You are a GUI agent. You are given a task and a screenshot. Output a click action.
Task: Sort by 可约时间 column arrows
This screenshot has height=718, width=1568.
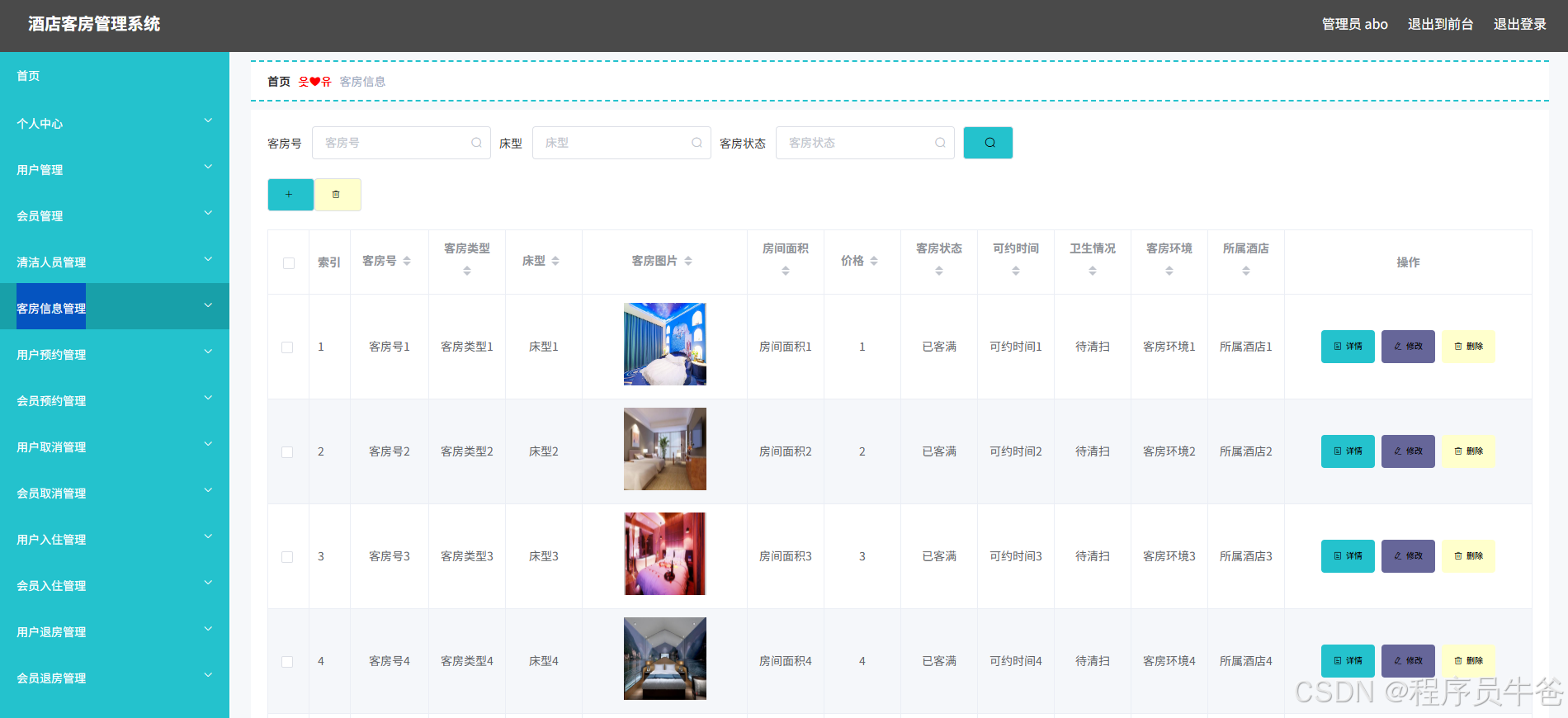tap(1016, 271)
